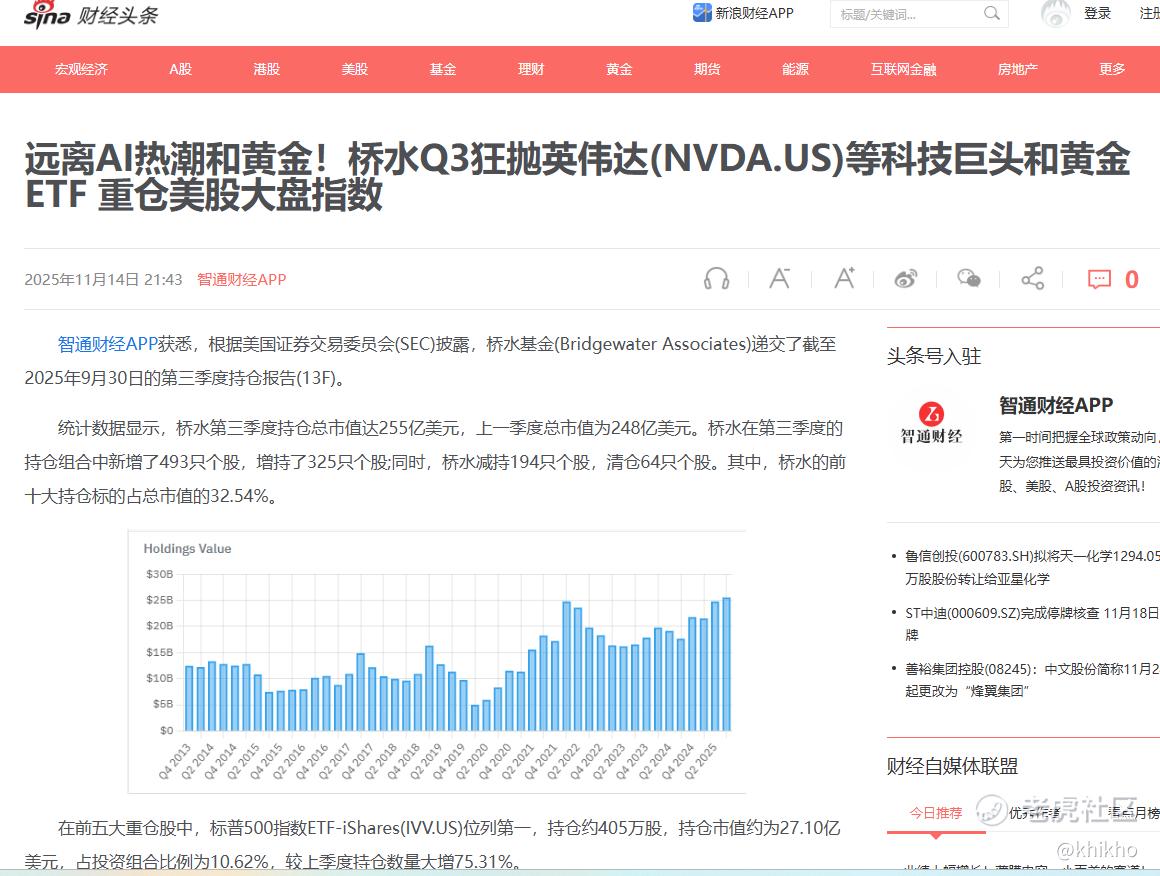The width and height of the screenshot is (1160, 876).
Task: Open the 智通财经APP sidebar heading
Action: click(x=1056, y=405)
